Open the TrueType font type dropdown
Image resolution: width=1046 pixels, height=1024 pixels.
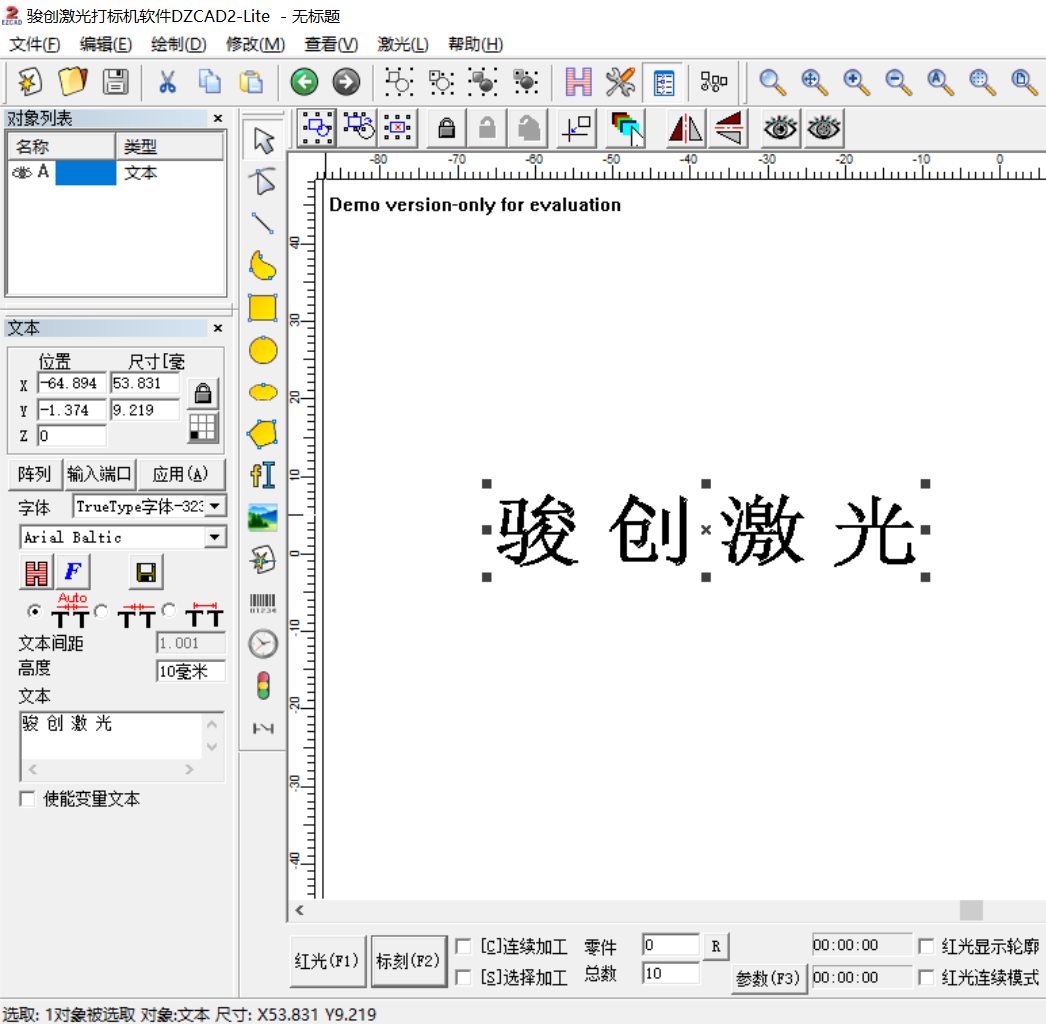[215, 506]
